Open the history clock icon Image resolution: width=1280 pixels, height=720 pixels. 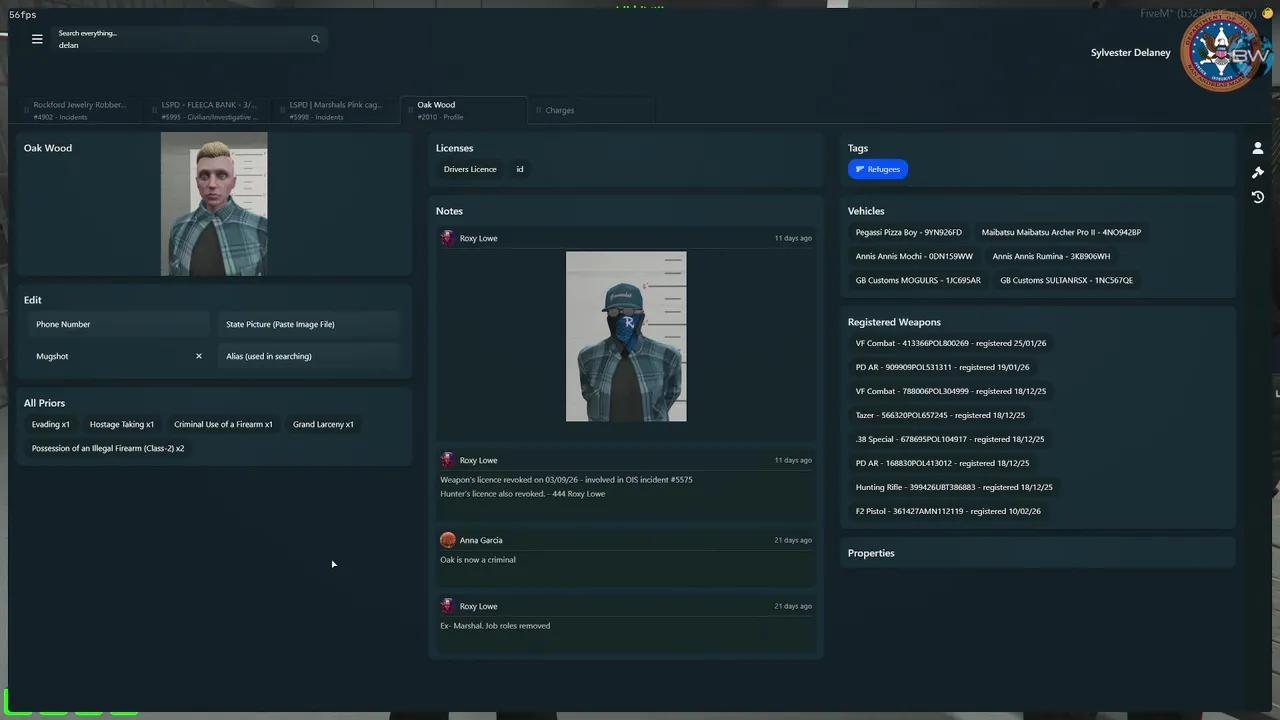coord(1257,197)
